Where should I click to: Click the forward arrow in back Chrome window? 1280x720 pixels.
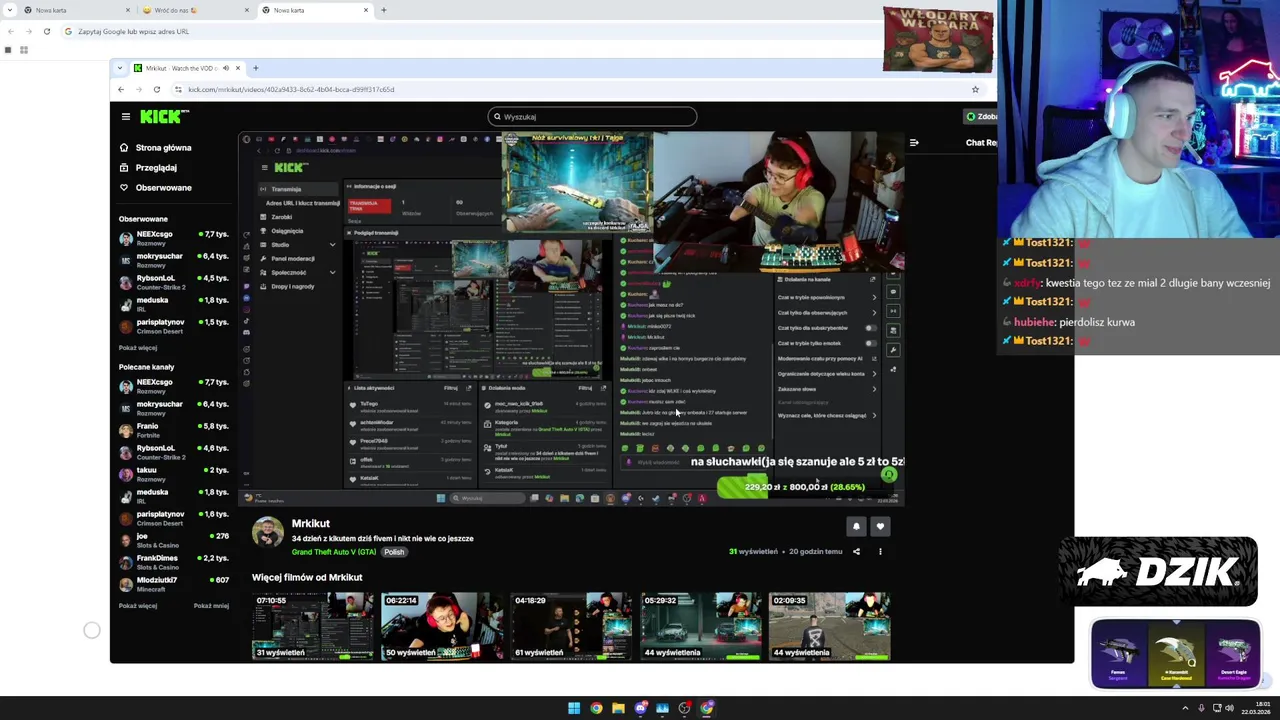click(28, 31)
